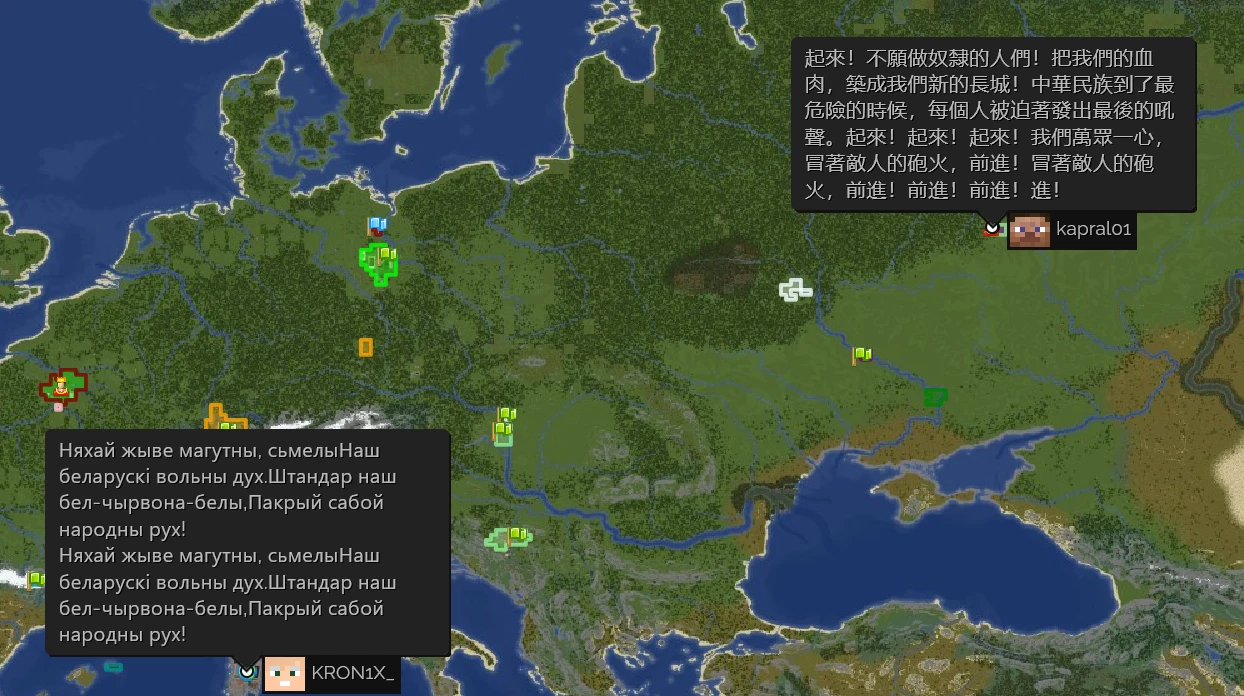
Task: Select the solid dark green town area
Action: pyautogui.click(x=935, y=396)
